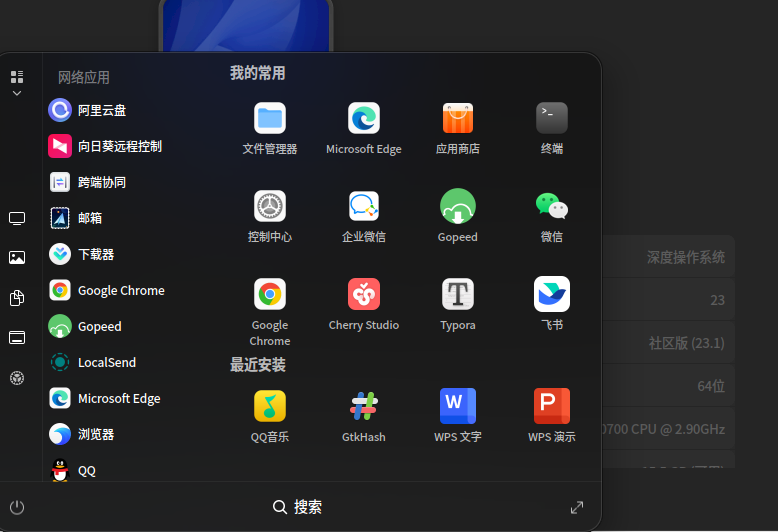This screenshot has width=778, height=532.
Task: Open pictures folder shortcut in sidebar
Action: click(x=17, y=258)
